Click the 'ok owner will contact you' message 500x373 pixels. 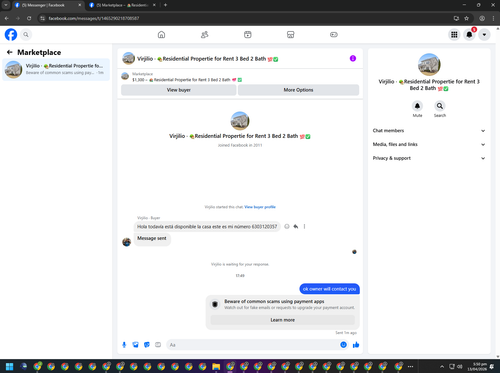[329, 289]
